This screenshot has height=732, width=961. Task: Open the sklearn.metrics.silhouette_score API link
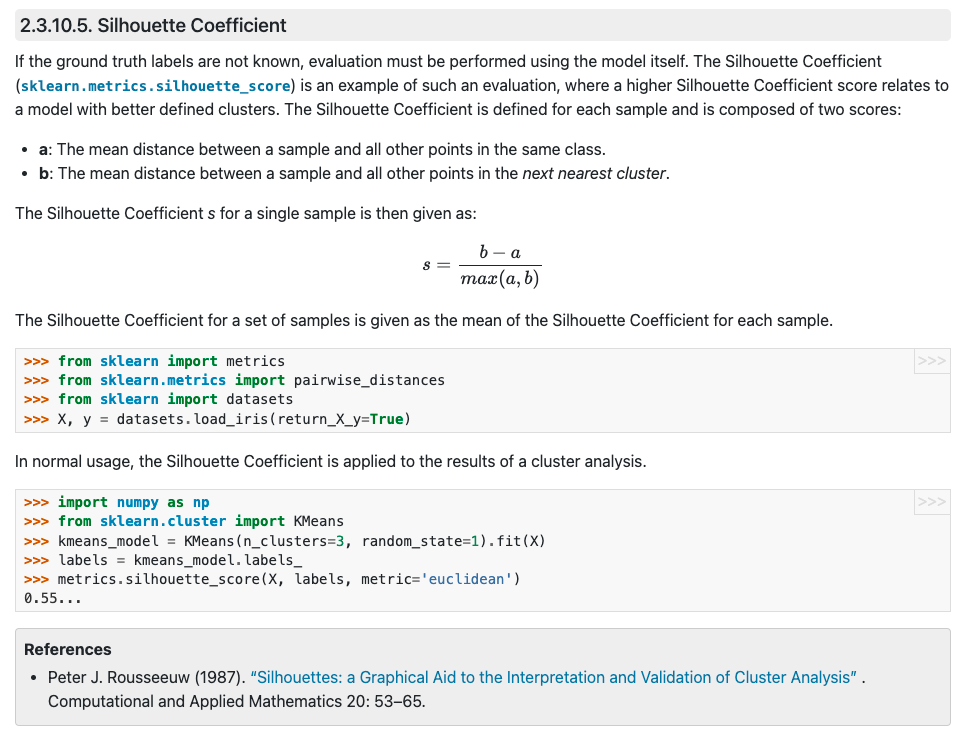pyautogui.click(x=156, y=86)
